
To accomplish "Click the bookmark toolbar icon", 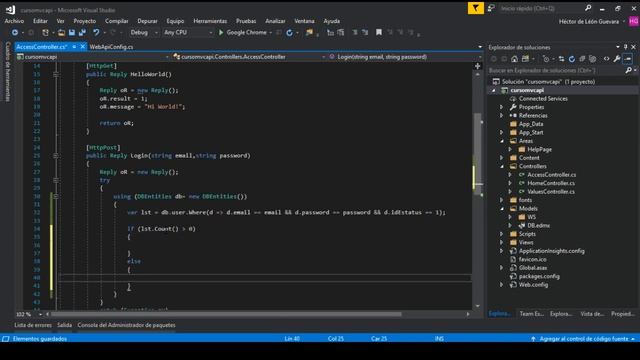I will [379, 33].
